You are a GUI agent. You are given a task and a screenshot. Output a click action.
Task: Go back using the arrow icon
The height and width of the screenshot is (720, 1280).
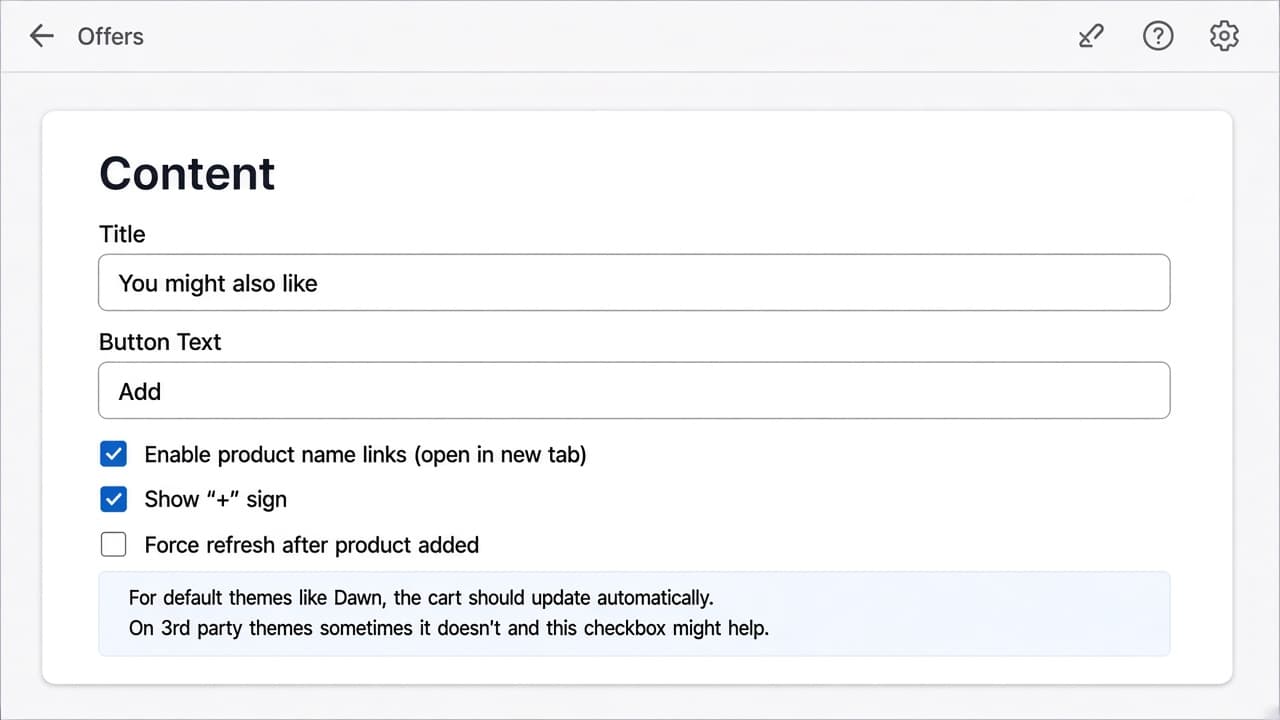click(41, 36)
